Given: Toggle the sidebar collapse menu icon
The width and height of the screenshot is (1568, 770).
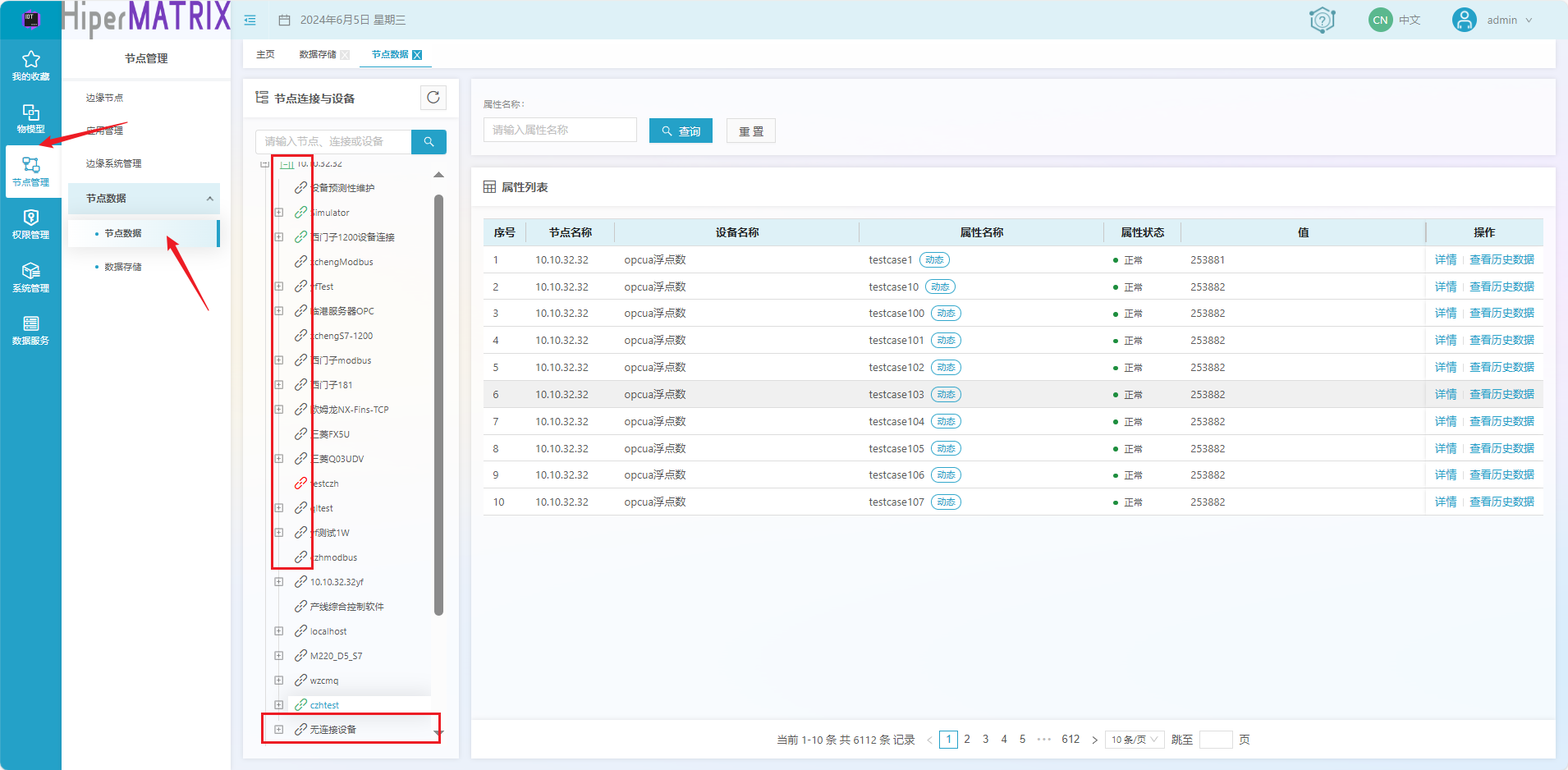Looking at the screenshot, I should pos(250,20).
